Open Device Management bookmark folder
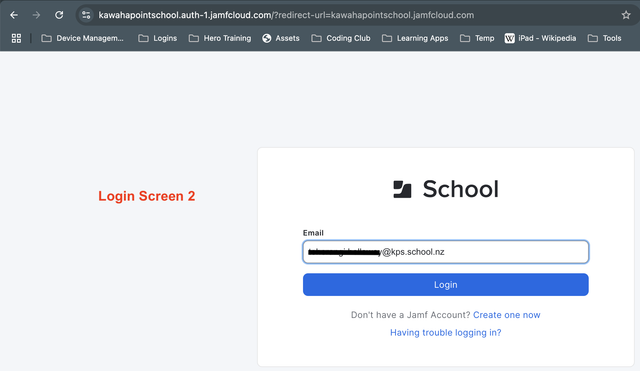 click(x=82, y=38)
